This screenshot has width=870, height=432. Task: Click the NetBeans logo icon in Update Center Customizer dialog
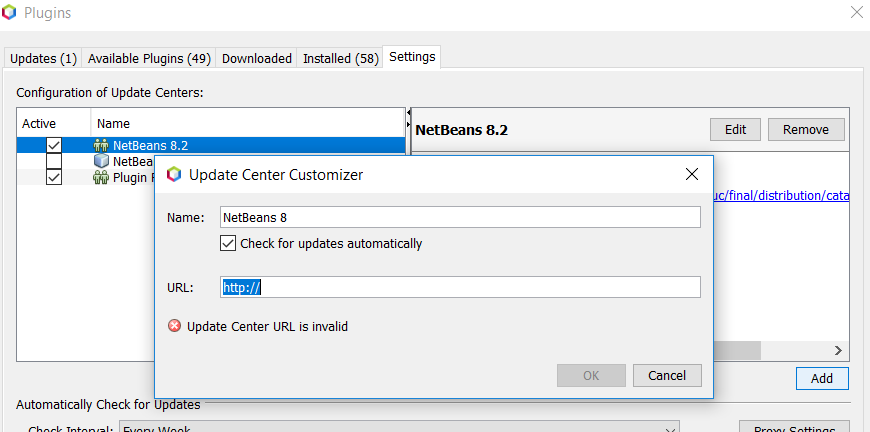click(174, 175)
